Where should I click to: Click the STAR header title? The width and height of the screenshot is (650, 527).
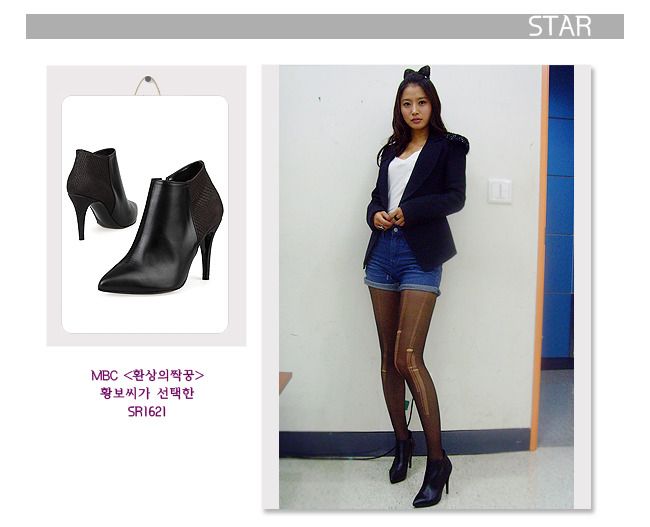[x=559, y=26]
